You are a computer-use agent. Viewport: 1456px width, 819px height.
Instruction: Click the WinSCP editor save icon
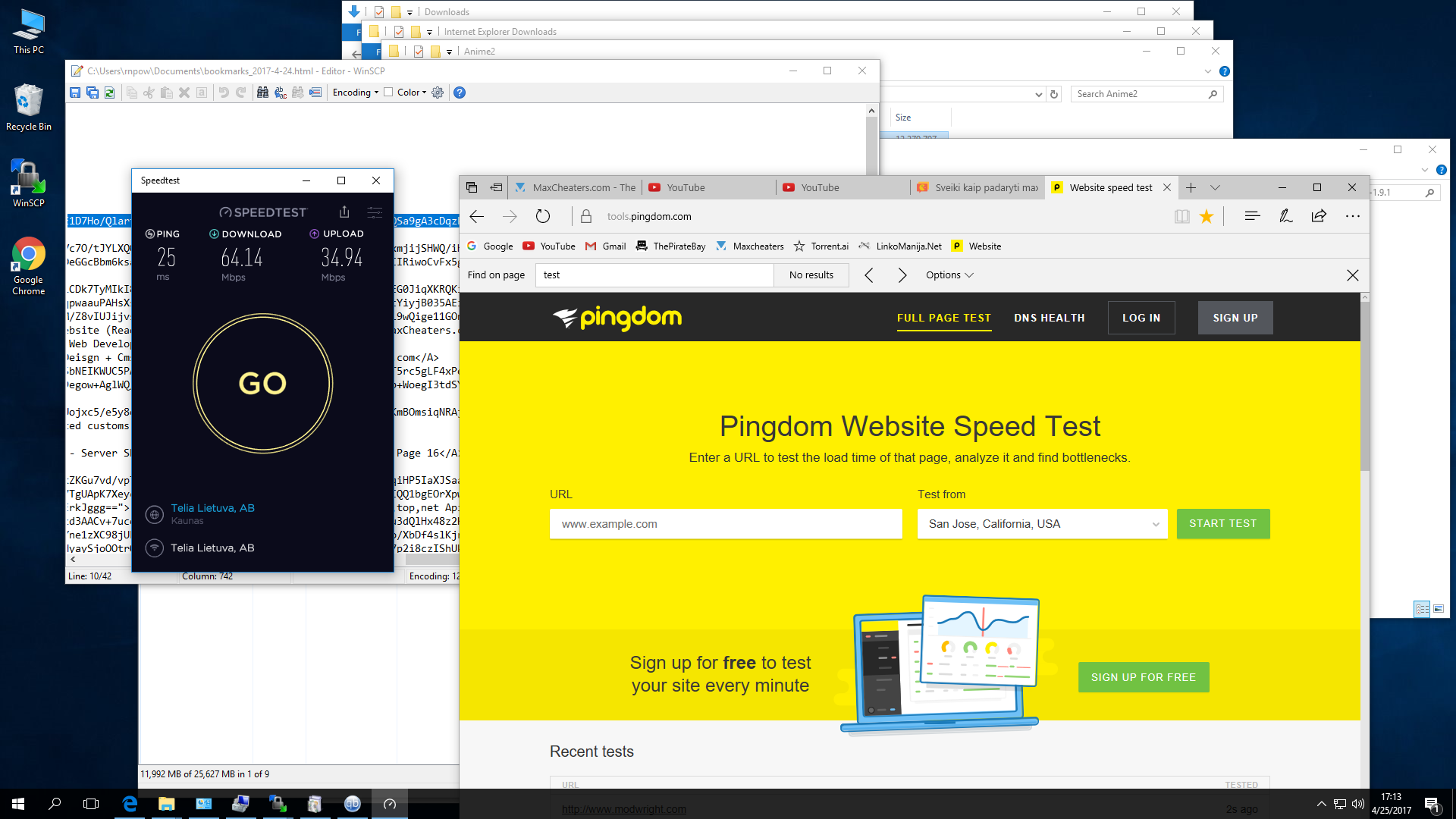(x=75, y=93)
